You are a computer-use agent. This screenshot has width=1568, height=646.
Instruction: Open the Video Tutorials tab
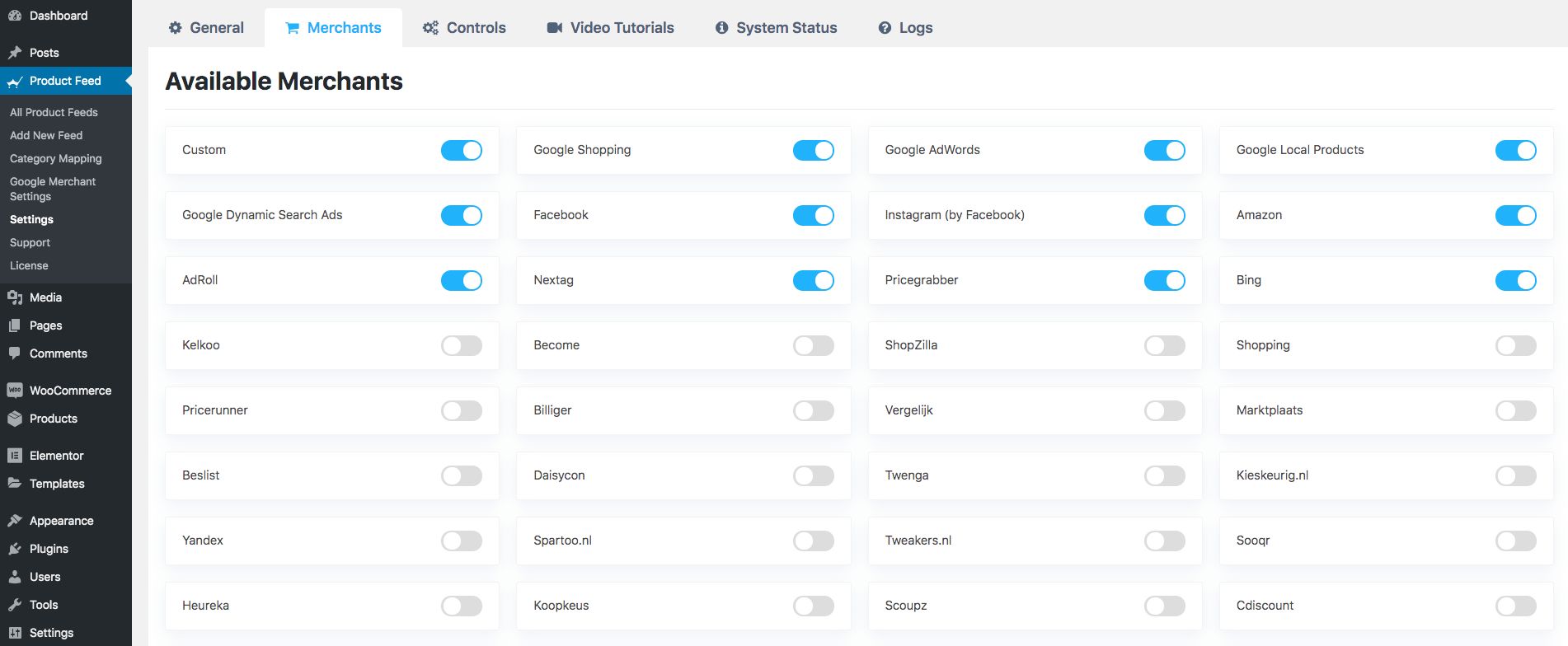[610, 28]
